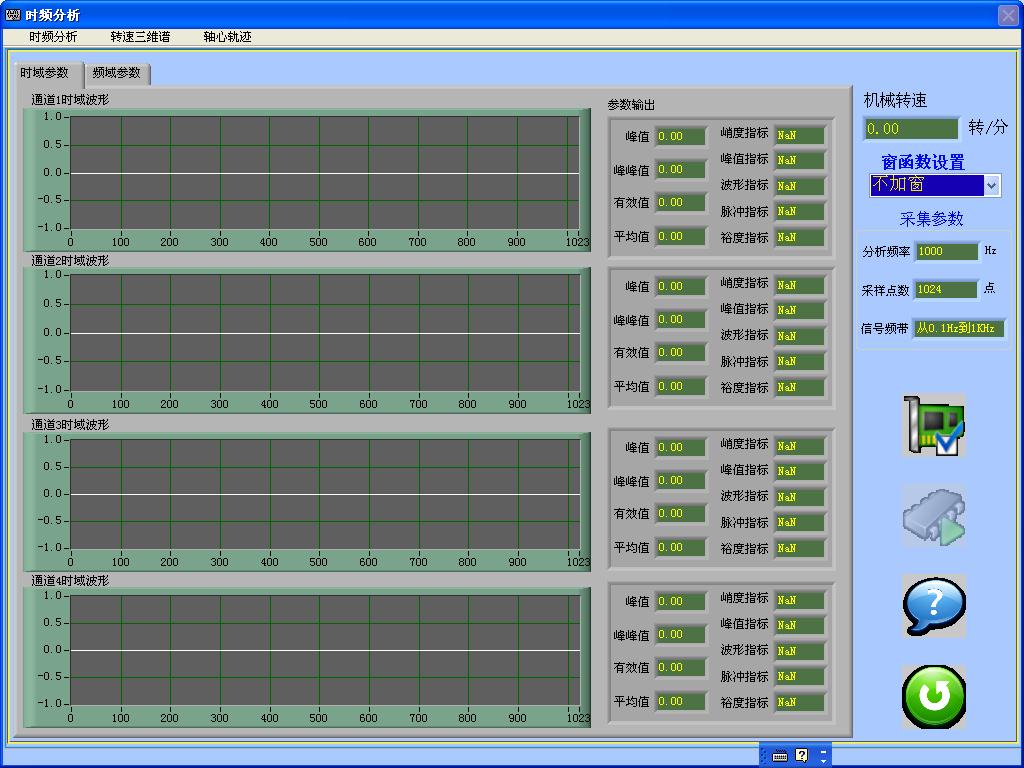Viewport: 1024px width, 768px height.
Task: Expand the 窗函数设置 dropdown arrow
Action: click(x=991, y=186)
